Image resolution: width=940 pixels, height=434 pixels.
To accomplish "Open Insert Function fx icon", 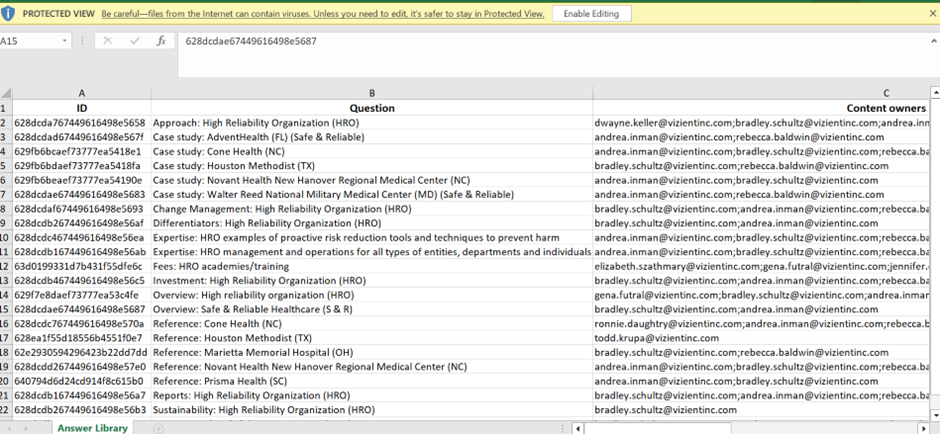I will pyautogui.click(x=161, y=41).
